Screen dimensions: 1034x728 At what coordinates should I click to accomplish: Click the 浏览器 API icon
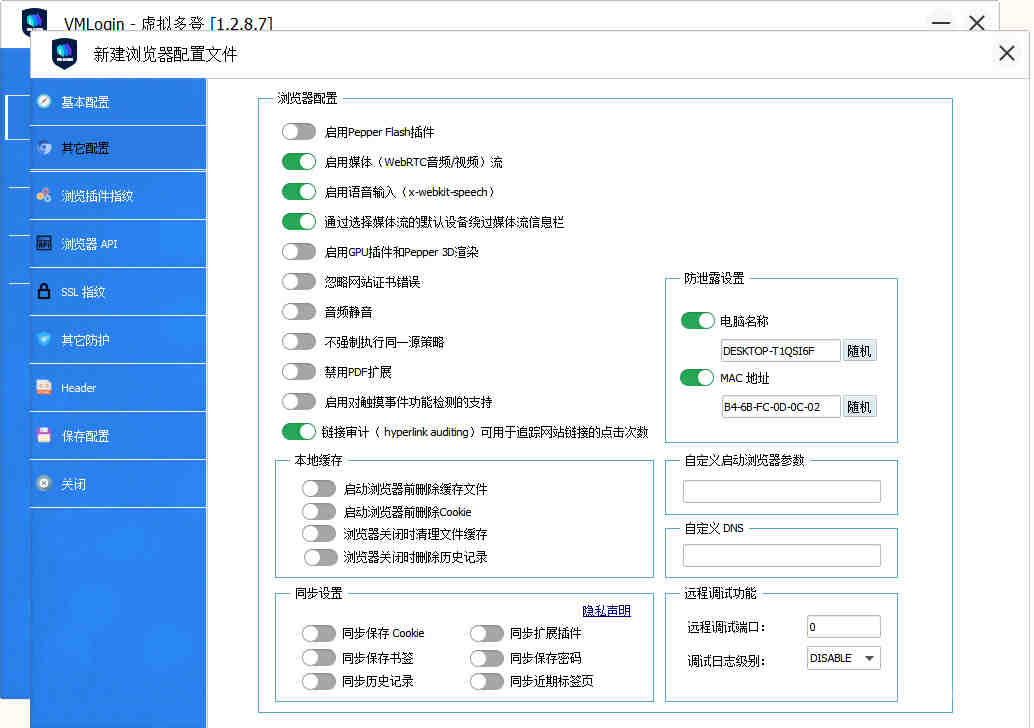44,243
